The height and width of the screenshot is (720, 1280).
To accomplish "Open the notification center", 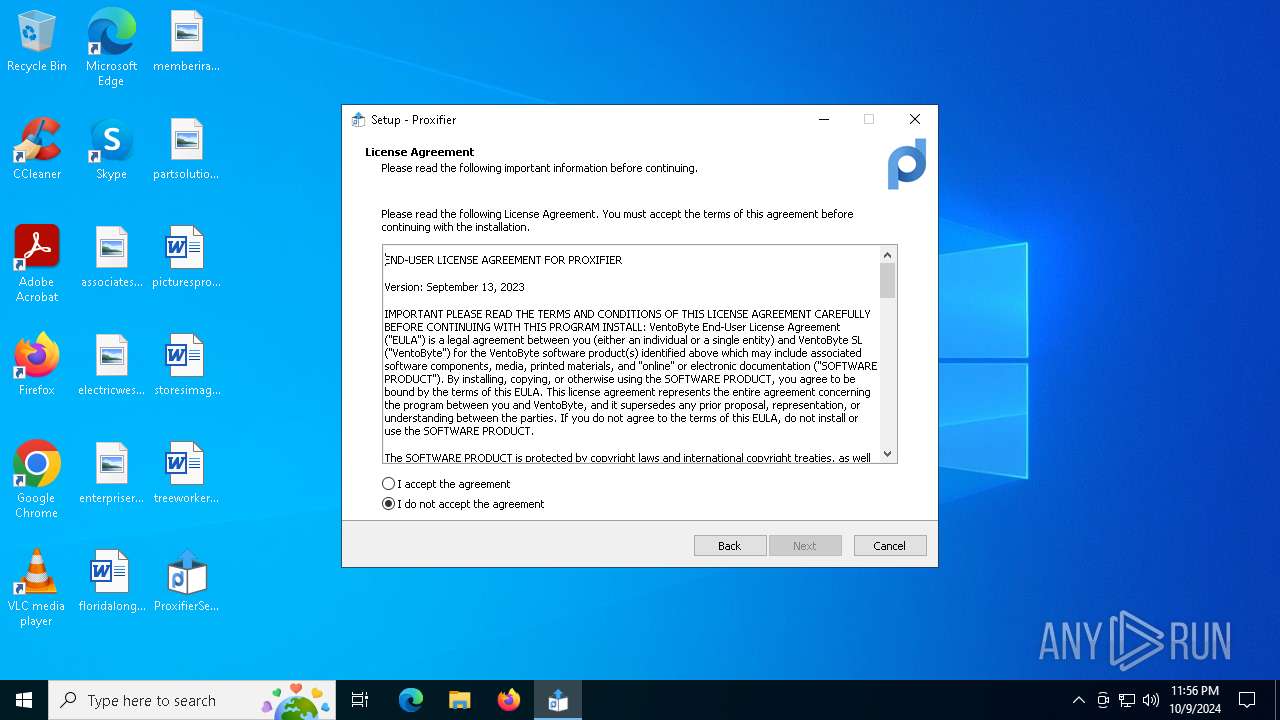I will (x=1247, y=700).
